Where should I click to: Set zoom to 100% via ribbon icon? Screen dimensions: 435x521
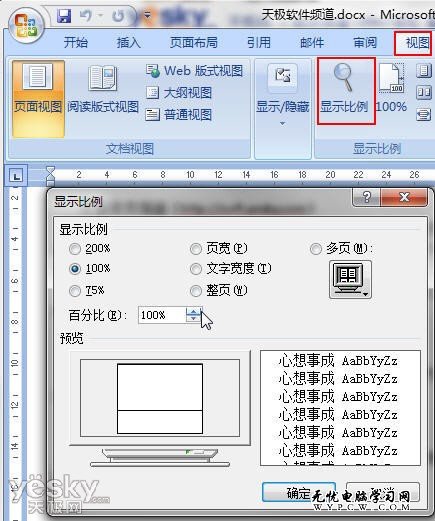point(392,88)
